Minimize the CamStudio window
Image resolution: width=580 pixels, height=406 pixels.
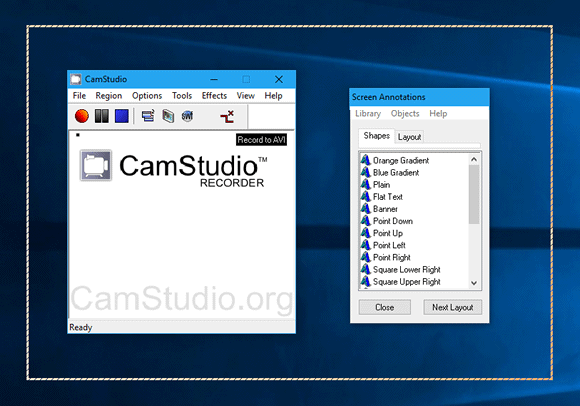214,79
